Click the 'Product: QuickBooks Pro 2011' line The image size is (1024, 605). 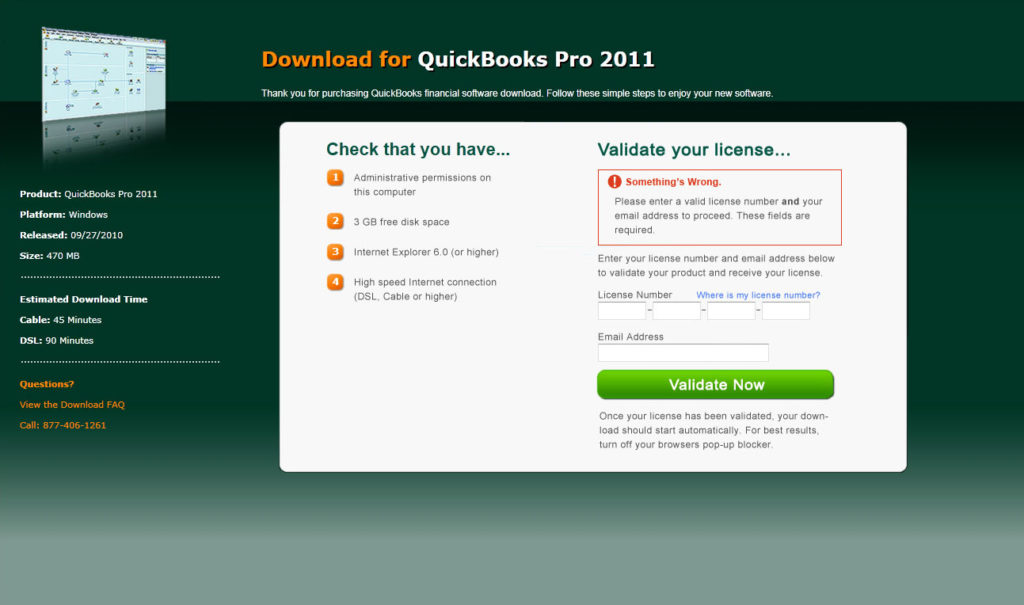click(x=88, y=194)
